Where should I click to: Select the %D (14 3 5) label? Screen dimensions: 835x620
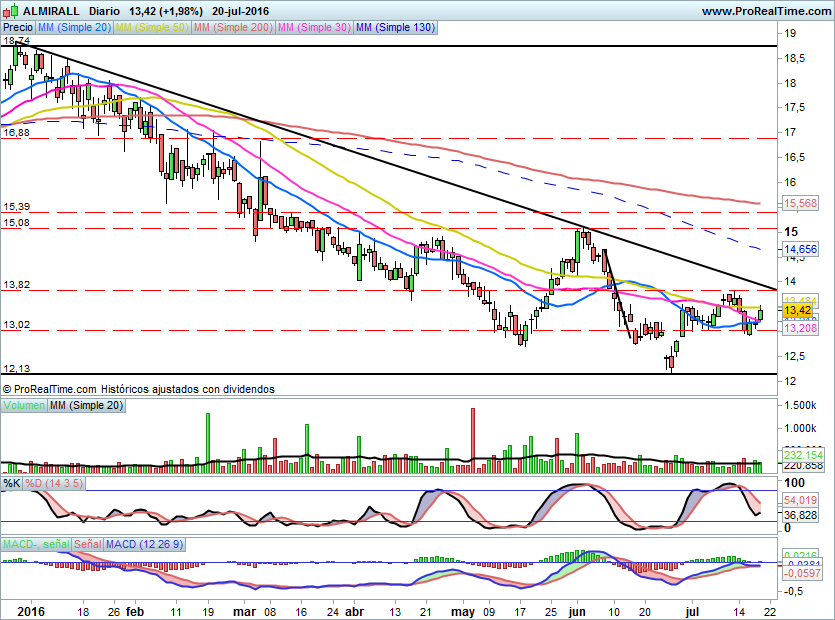54,483
